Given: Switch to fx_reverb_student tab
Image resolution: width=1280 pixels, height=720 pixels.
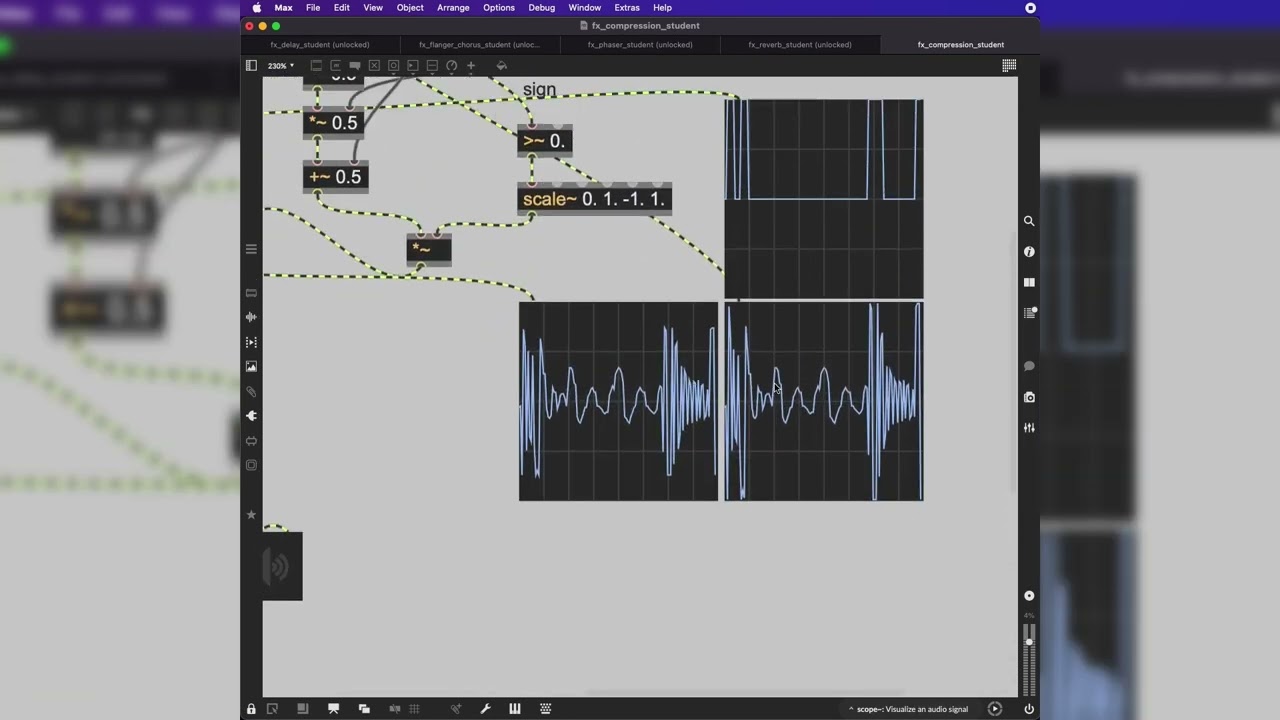Looking at the screenshot, I should 800,45.
